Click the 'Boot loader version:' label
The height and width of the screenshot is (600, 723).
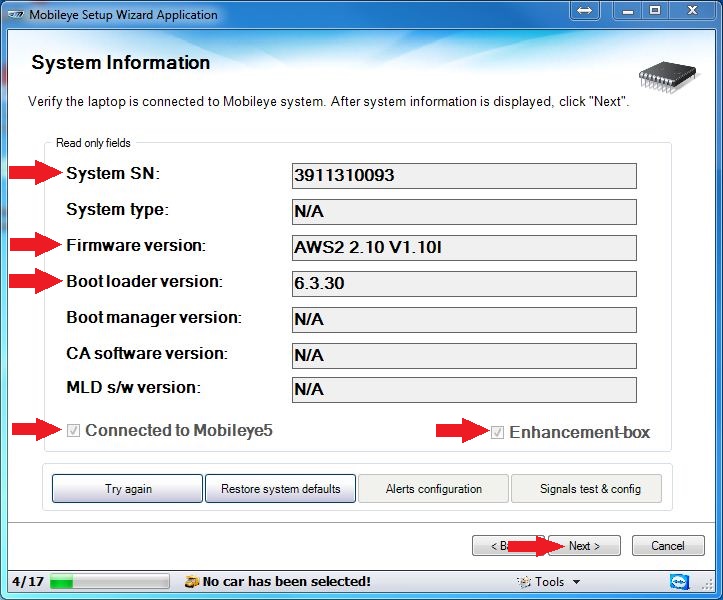(x=144, y=281)
